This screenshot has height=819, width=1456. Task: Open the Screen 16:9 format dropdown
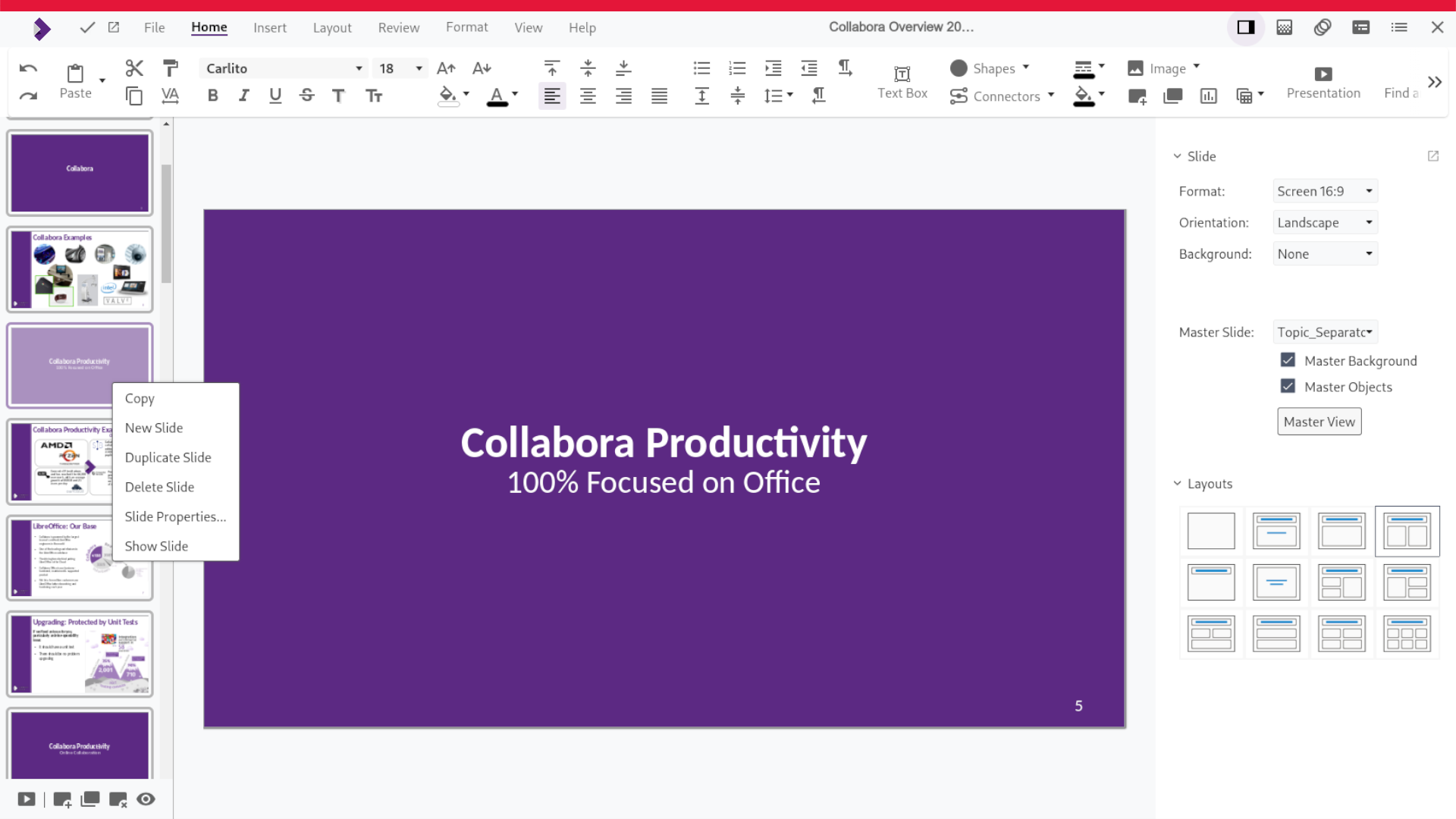click(x=1324, y=191)
